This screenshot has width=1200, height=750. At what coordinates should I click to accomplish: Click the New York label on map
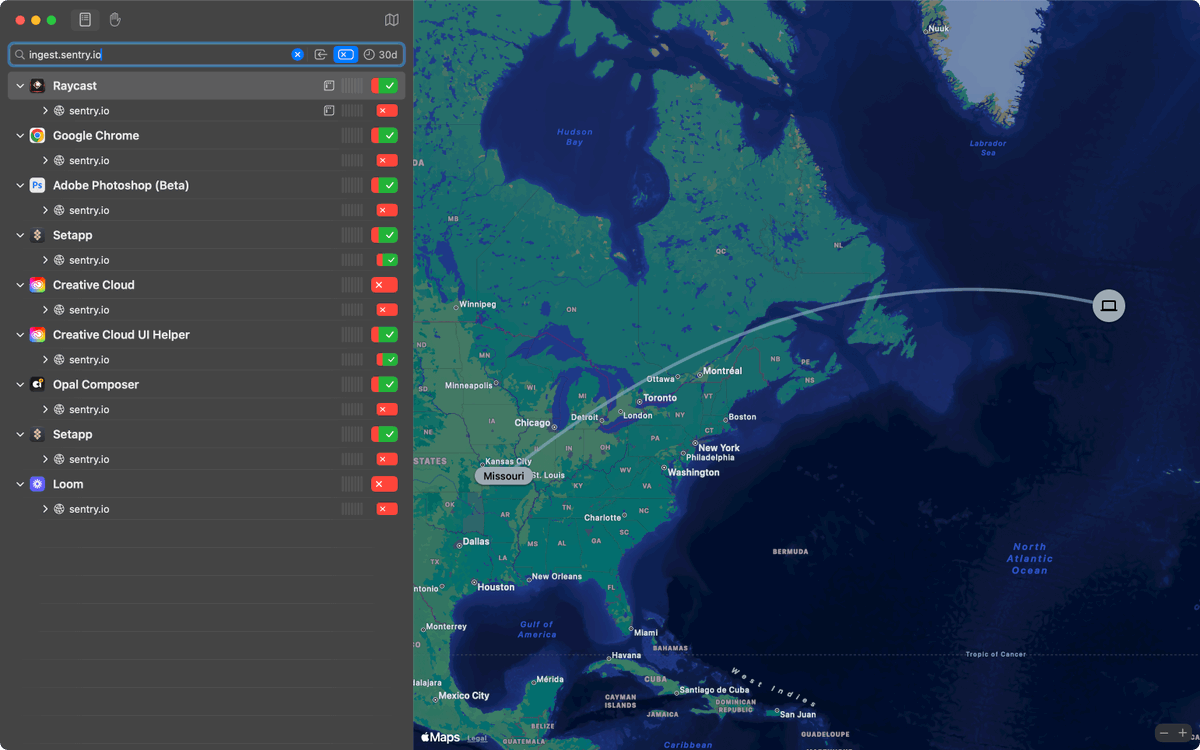point(719,447)
